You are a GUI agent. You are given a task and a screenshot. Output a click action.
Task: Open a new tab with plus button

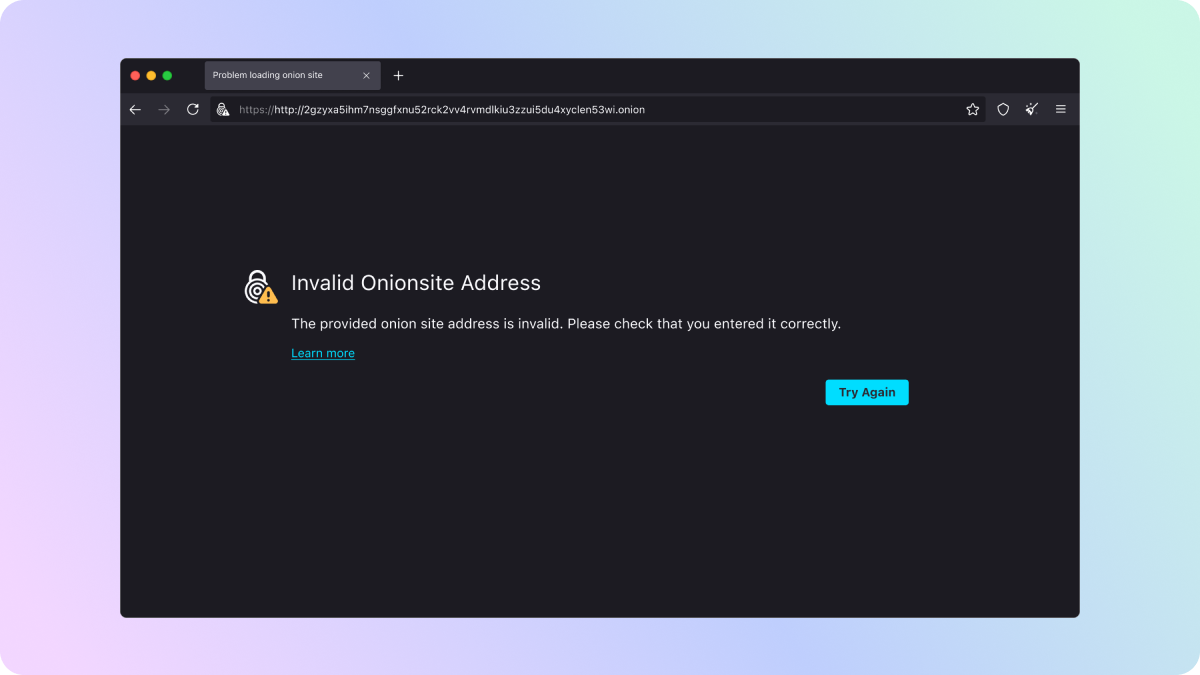(398, 76)
